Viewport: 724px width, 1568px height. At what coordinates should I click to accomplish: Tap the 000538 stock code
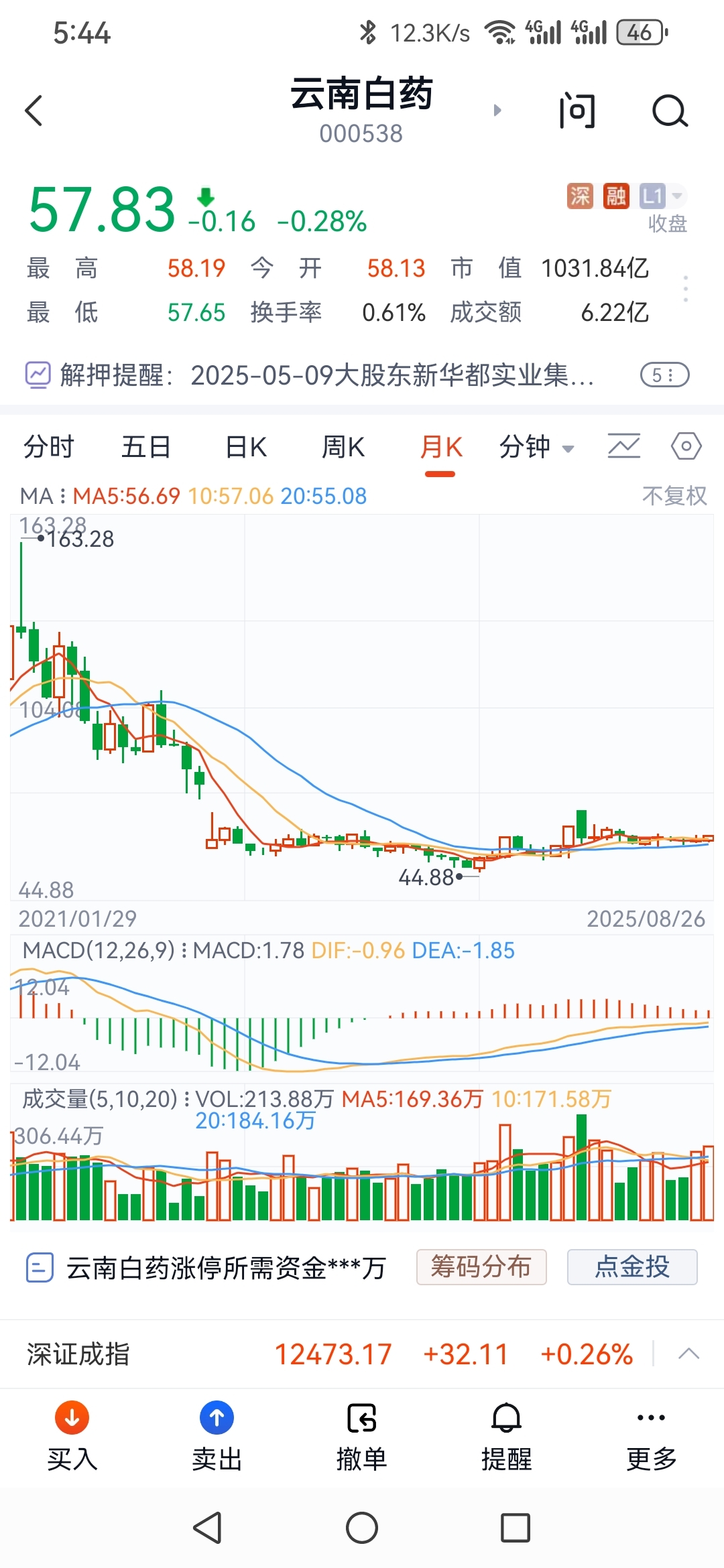[x=361, y=133]
